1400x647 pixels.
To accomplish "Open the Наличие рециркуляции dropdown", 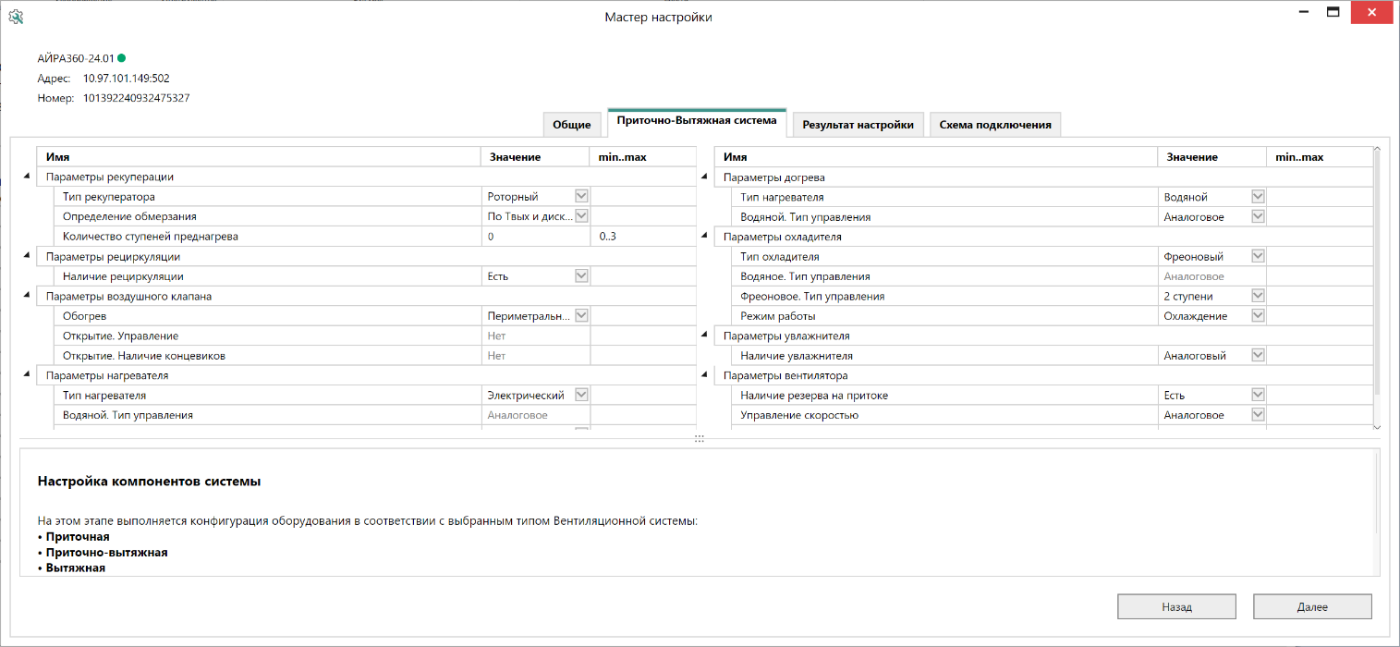I will click(x=581, y=276).
